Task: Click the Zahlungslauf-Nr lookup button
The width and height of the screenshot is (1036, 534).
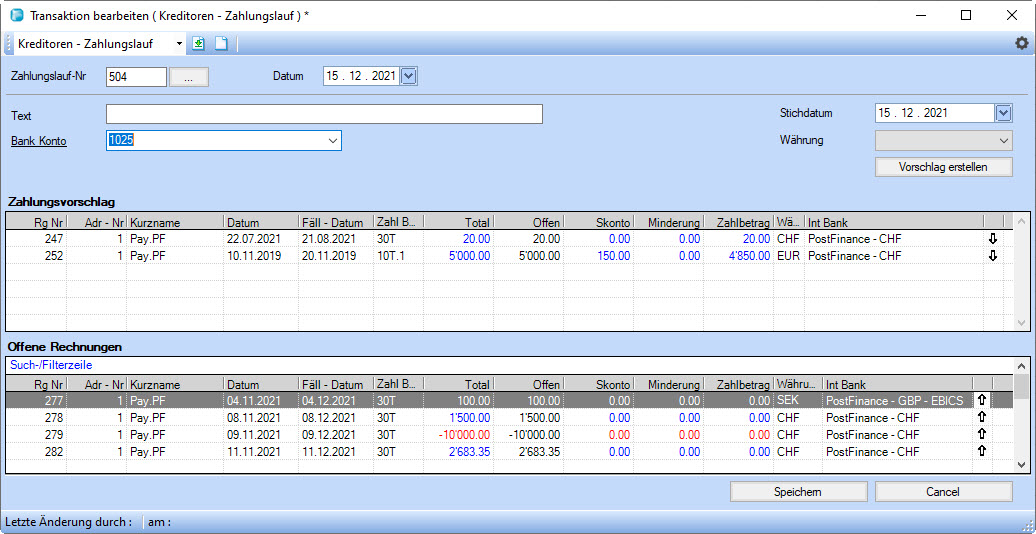Action: [189, 77]
